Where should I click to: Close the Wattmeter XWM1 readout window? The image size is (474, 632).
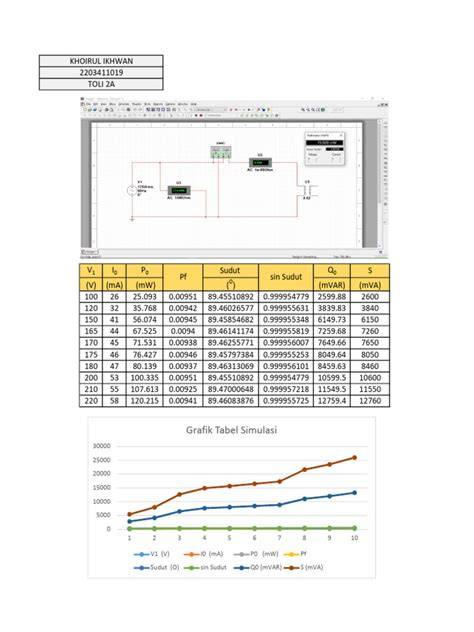341,135
